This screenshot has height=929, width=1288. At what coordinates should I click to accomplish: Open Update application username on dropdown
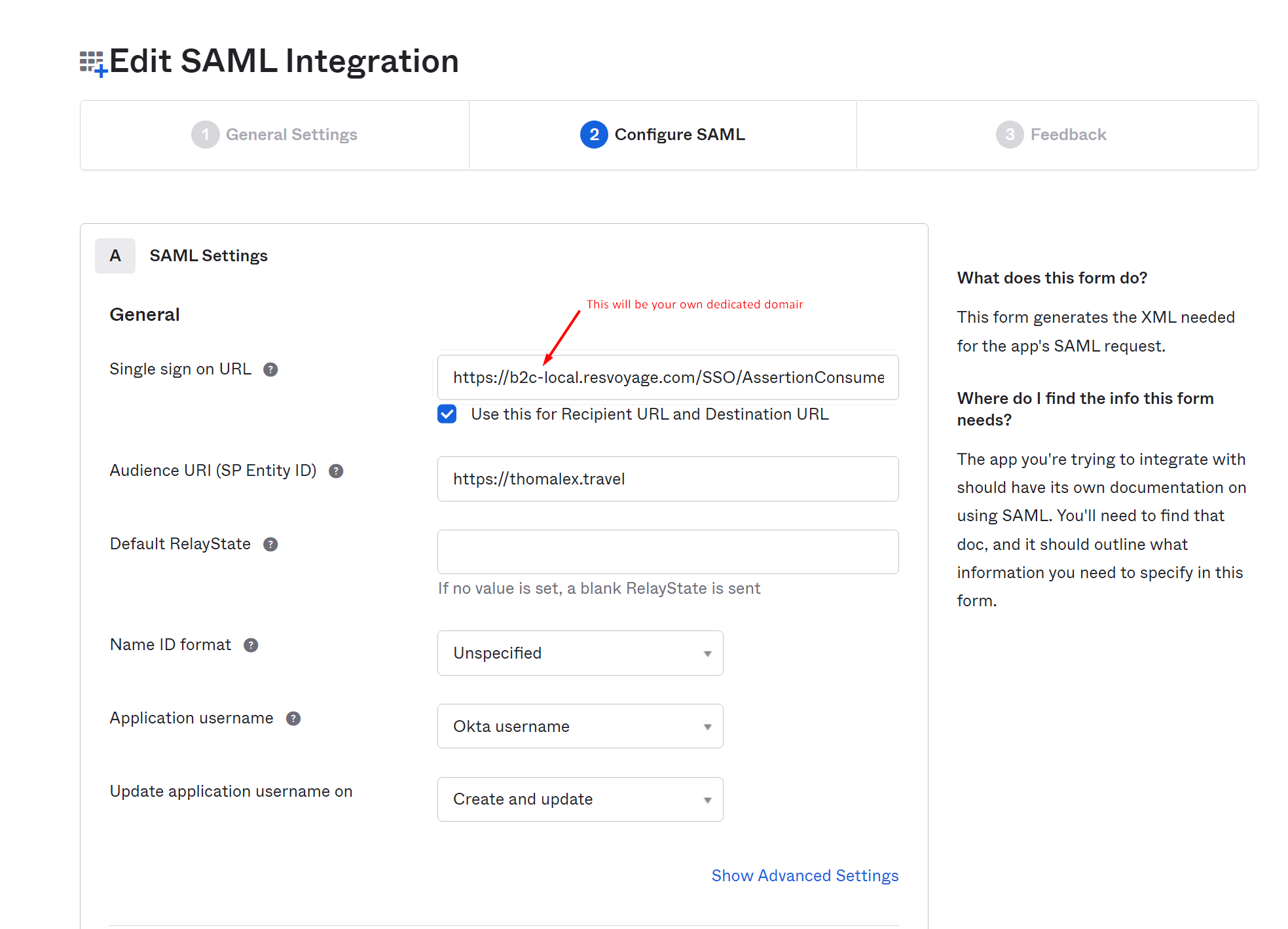pyautogui.click(x=580, y=799)
